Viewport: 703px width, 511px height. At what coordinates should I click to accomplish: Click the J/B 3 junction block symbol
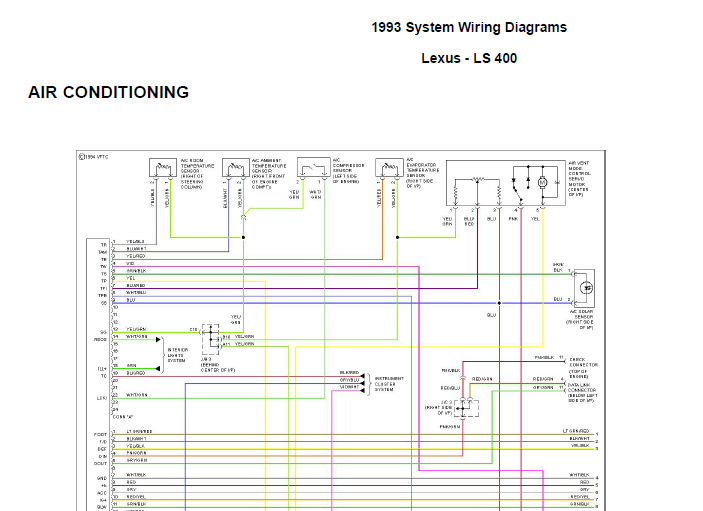click(x=210, y=339)
